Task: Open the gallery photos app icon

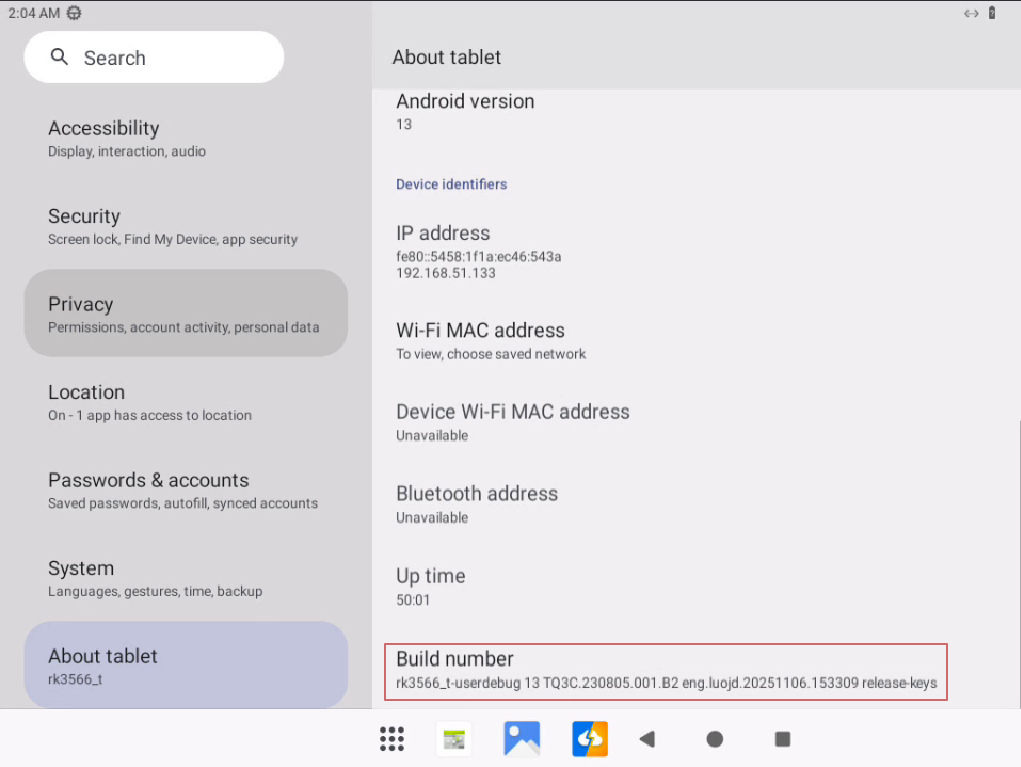Action: pos(522,739)
